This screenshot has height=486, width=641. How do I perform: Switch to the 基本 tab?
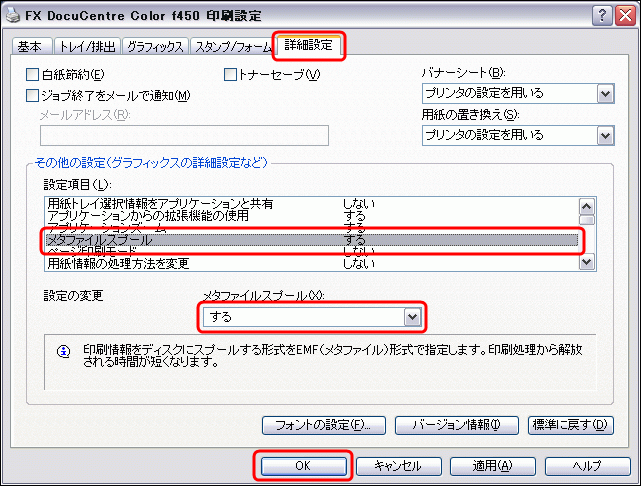(x=31, y=46)
